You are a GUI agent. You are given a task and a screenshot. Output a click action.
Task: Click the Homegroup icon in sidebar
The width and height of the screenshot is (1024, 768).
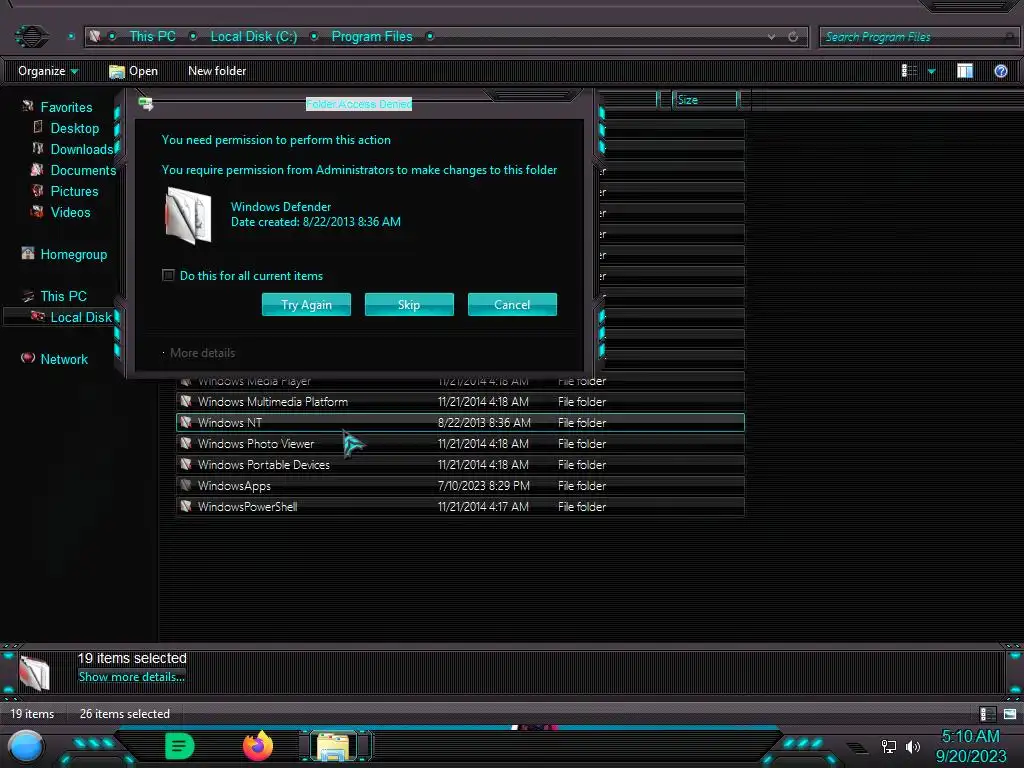point(27,253)
